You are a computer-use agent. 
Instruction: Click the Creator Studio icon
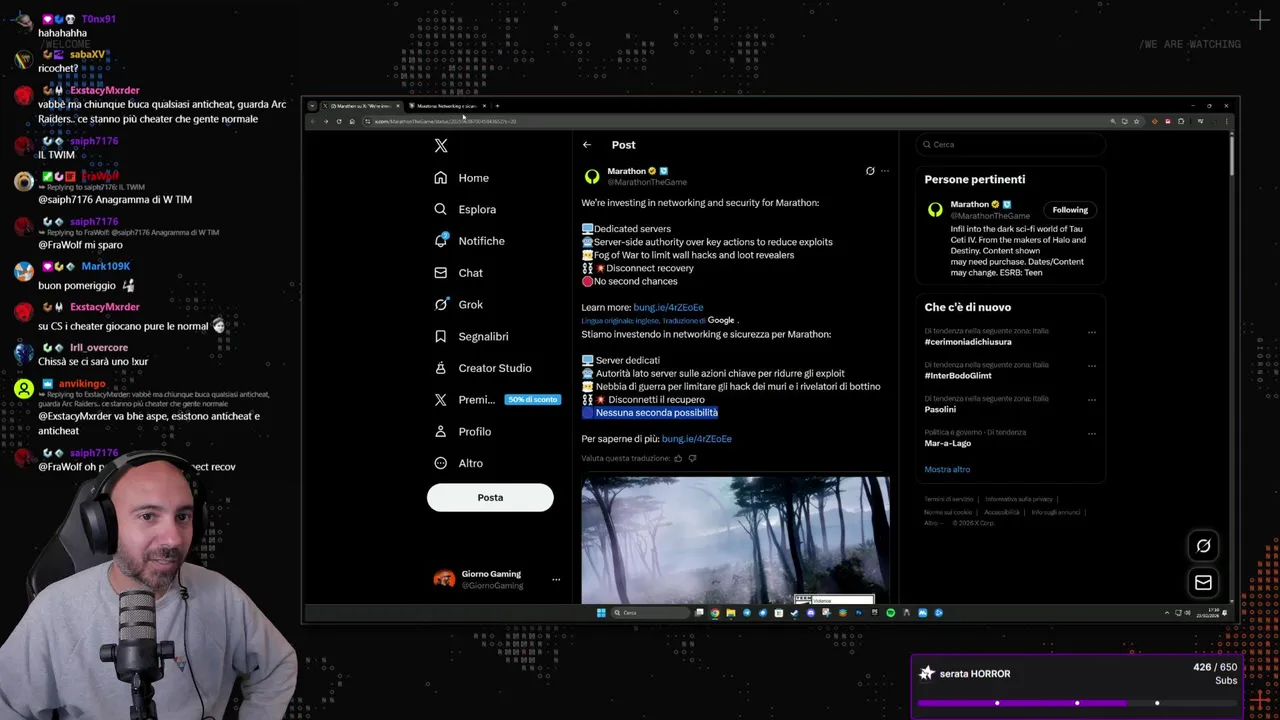tap(441, 368)
